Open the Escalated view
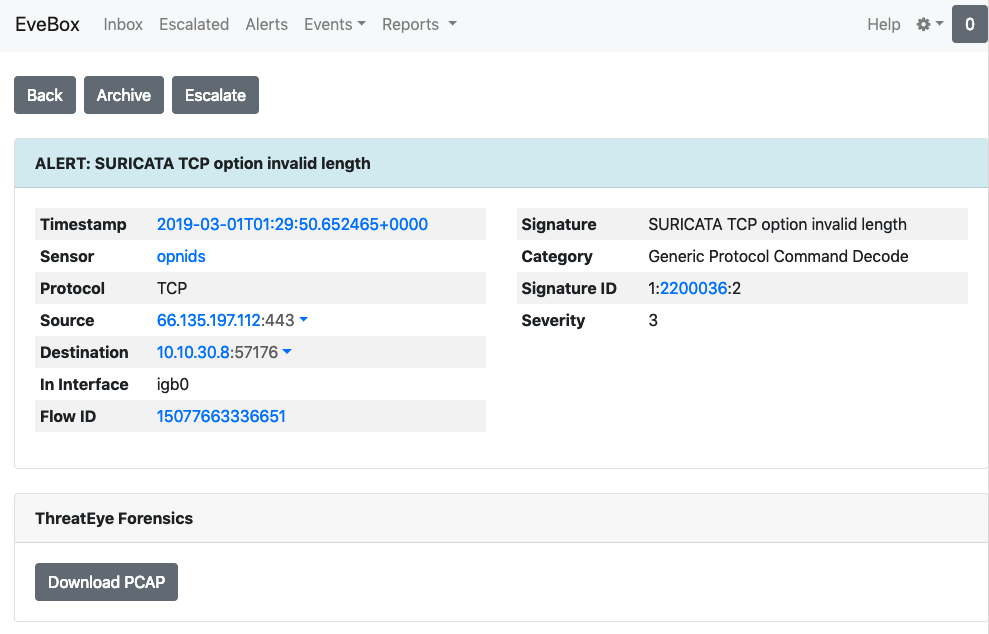Screen dimensions: 989x634 [194, 25]
